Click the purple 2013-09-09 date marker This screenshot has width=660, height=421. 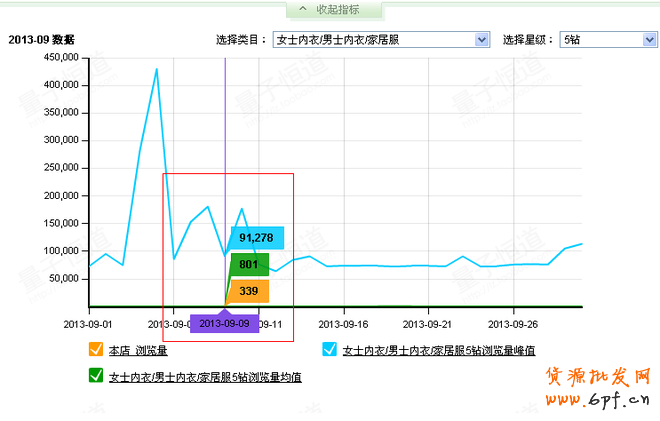tap(224, 324)
